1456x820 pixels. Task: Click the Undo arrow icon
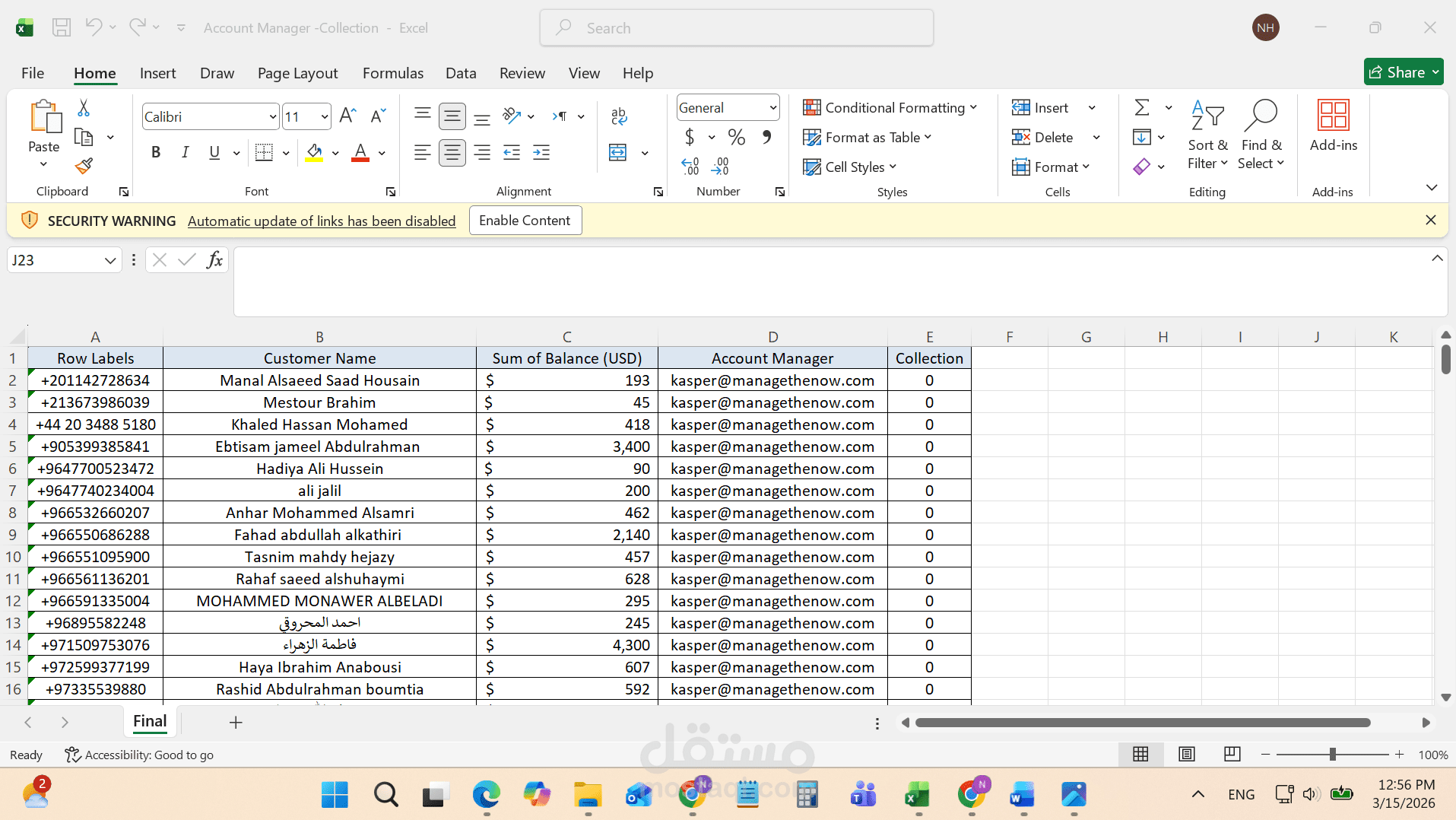[94, 27]
